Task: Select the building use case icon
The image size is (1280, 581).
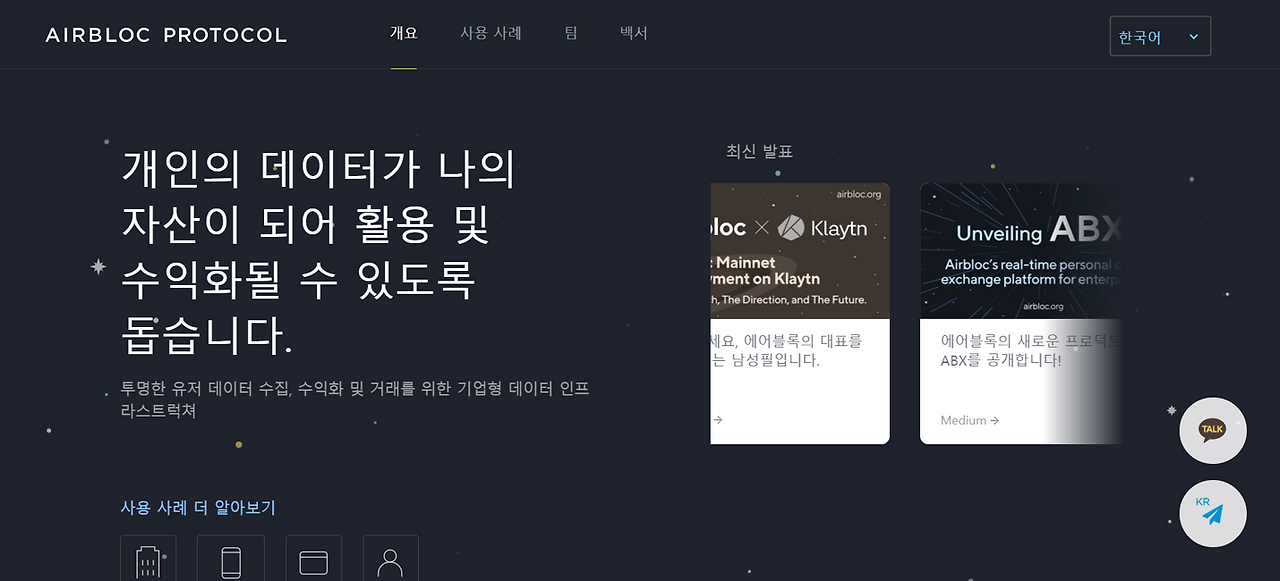Action: (148, 558)
